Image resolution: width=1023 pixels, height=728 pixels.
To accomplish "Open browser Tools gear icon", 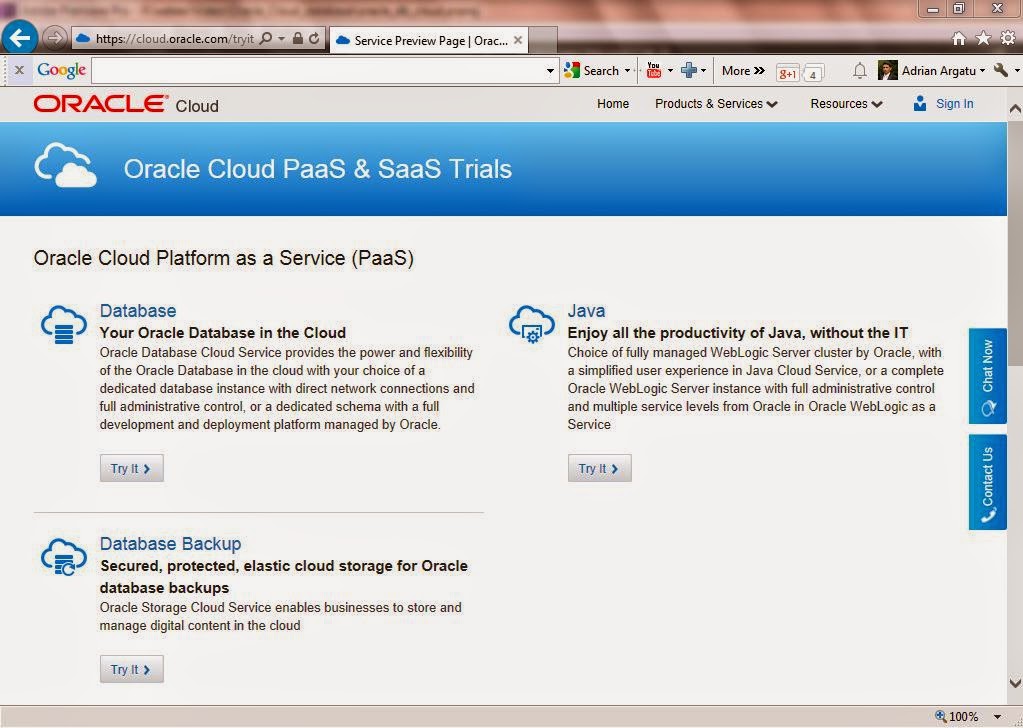I will pos(1008,38).
